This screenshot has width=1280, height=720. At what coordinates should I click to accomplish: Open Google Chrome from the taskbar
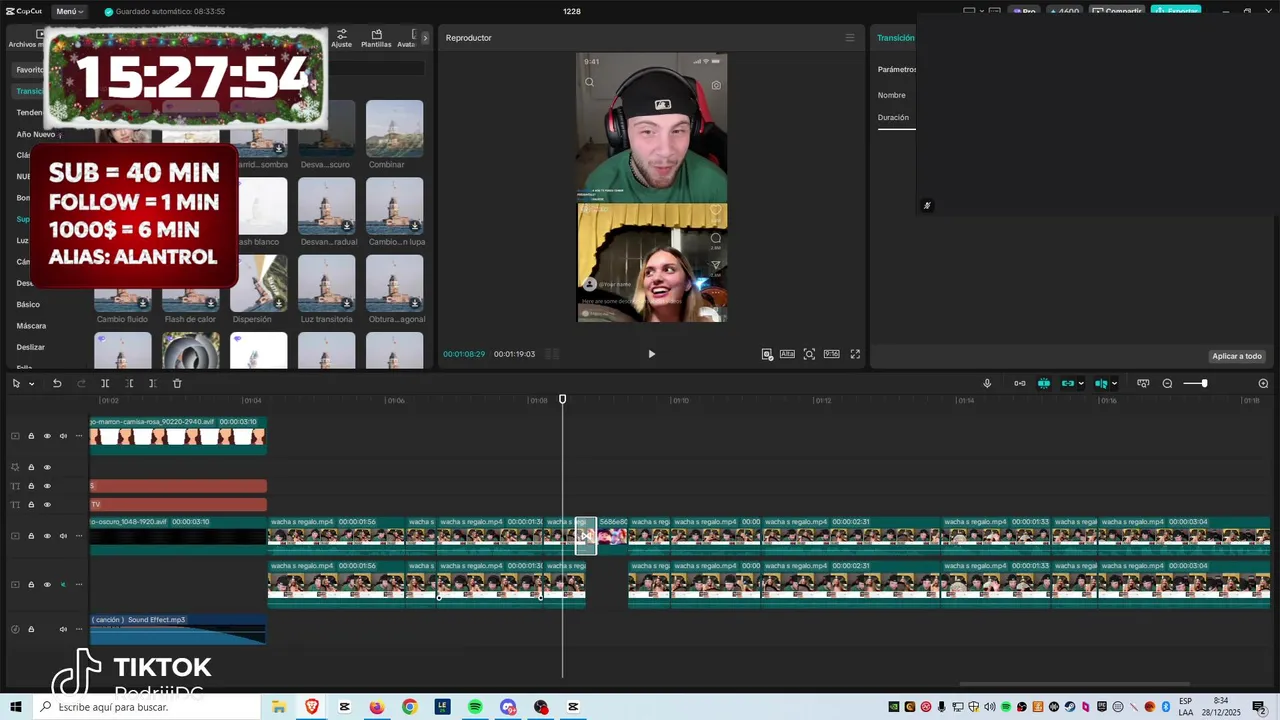click(x=409, y=707)
